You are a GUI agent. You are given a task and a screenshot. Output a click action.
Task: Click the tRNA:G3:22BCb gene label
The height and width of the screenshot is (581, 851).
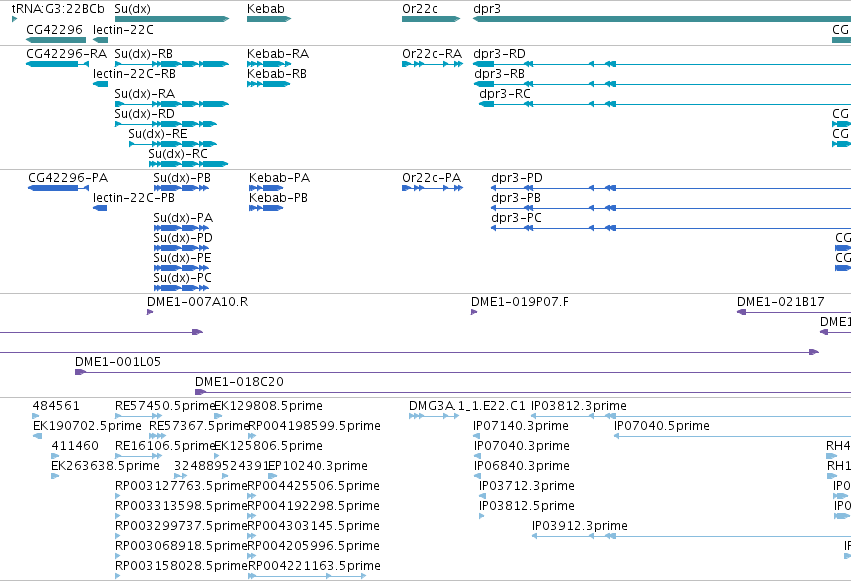pyautogui.click(x=58, y=9)
